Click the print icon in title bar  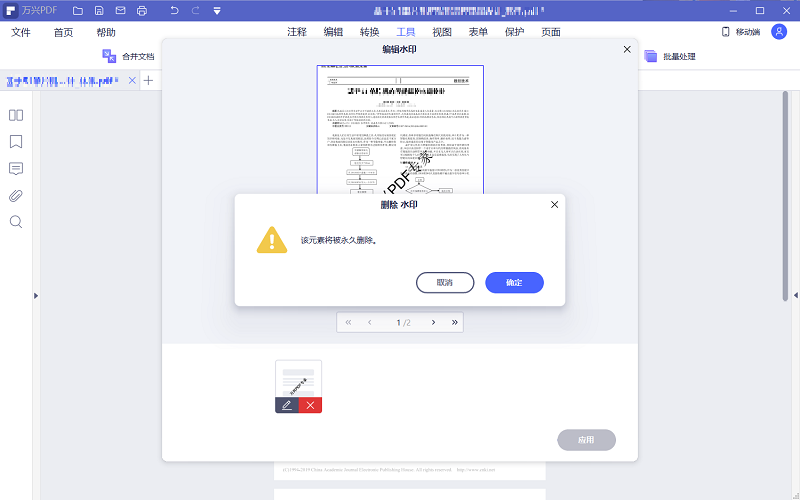coord(141,11)
